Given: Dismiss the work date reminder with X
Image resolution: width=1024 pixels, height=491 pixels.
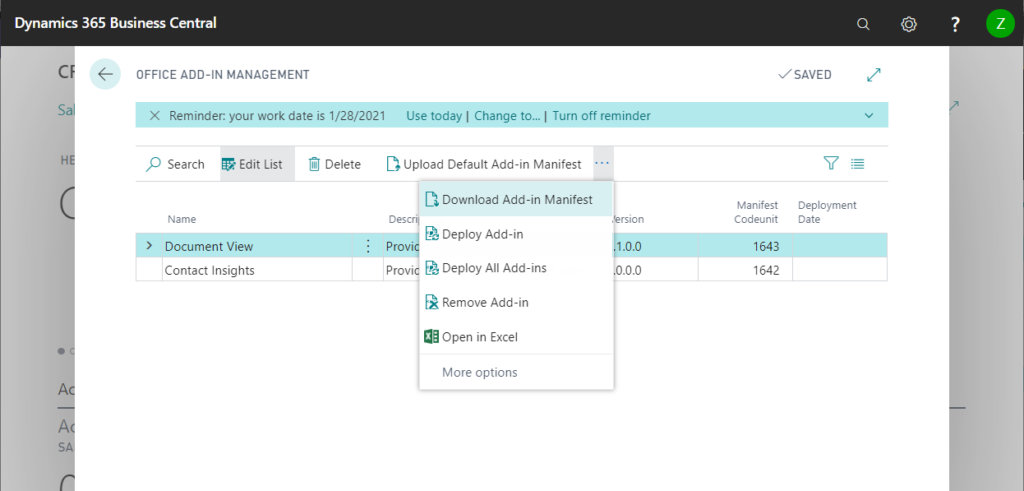Looking at the screenshot, I should pos(154,116).
